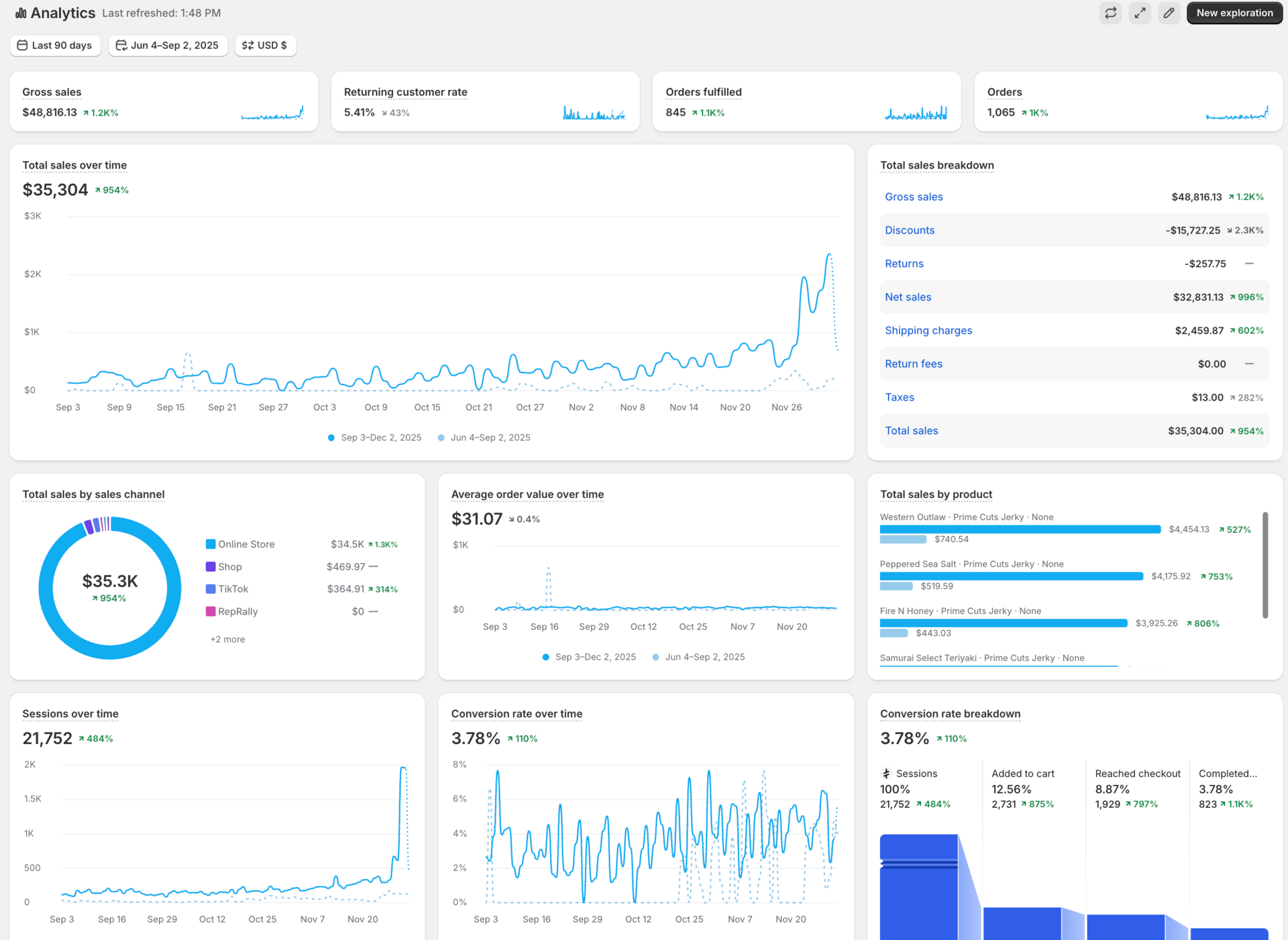This screenshot has height=940, width=1288.
Task: Click the New exploration button
Action: [1234, 13]
